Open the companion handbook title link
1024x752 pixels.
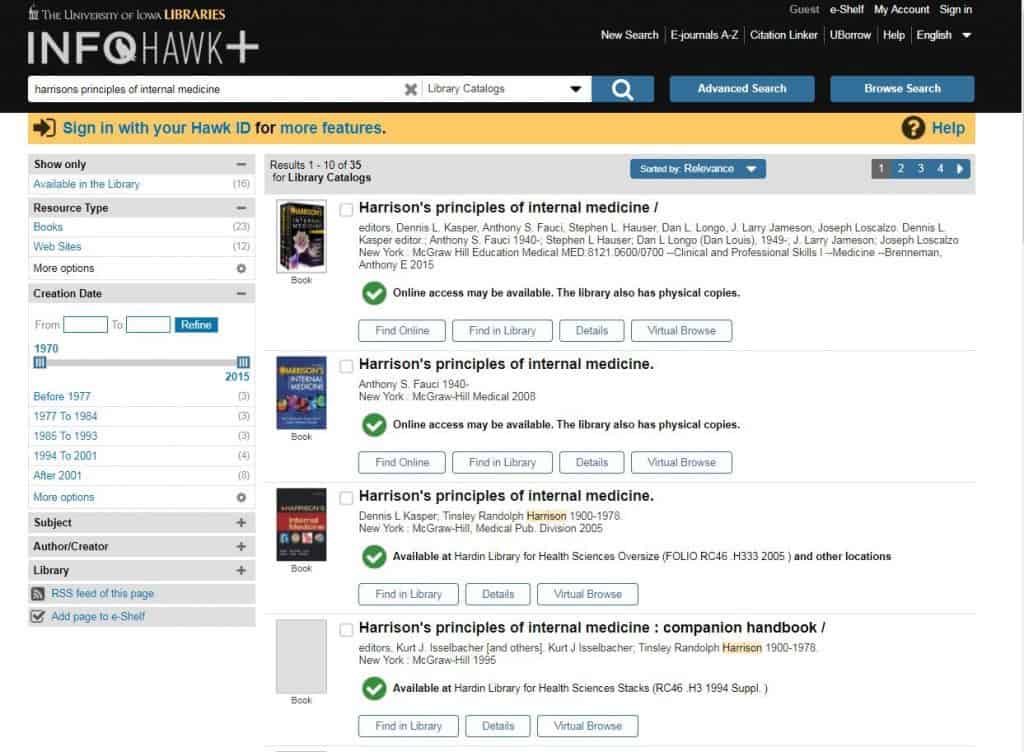(x=592, y=628)
